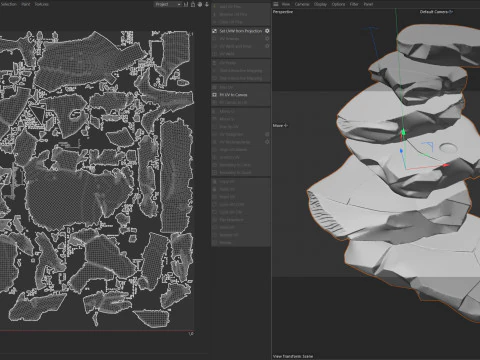
Task: Open the viewport View menu
Action: 286,4
